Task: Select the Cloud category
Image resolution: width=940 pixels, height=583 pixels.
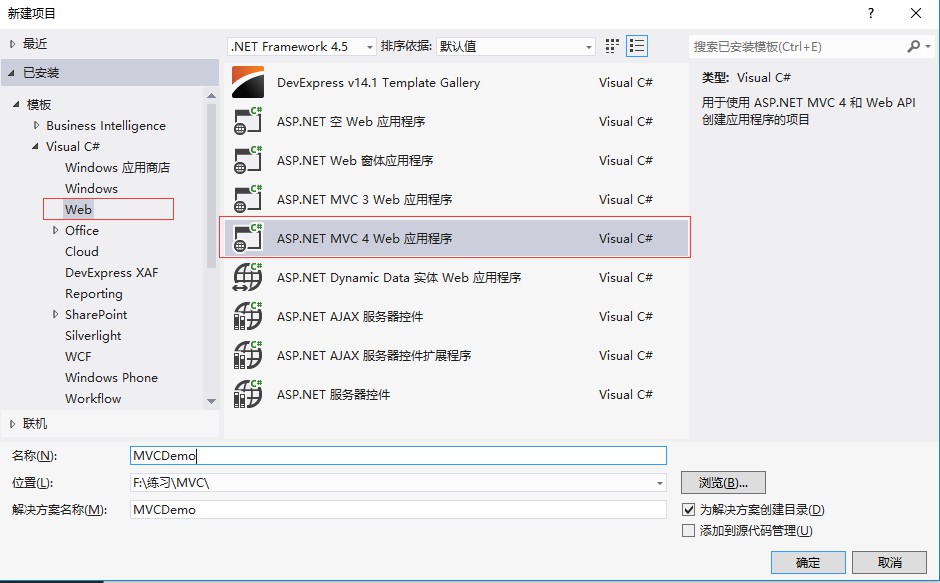Action: pos(82,251)
